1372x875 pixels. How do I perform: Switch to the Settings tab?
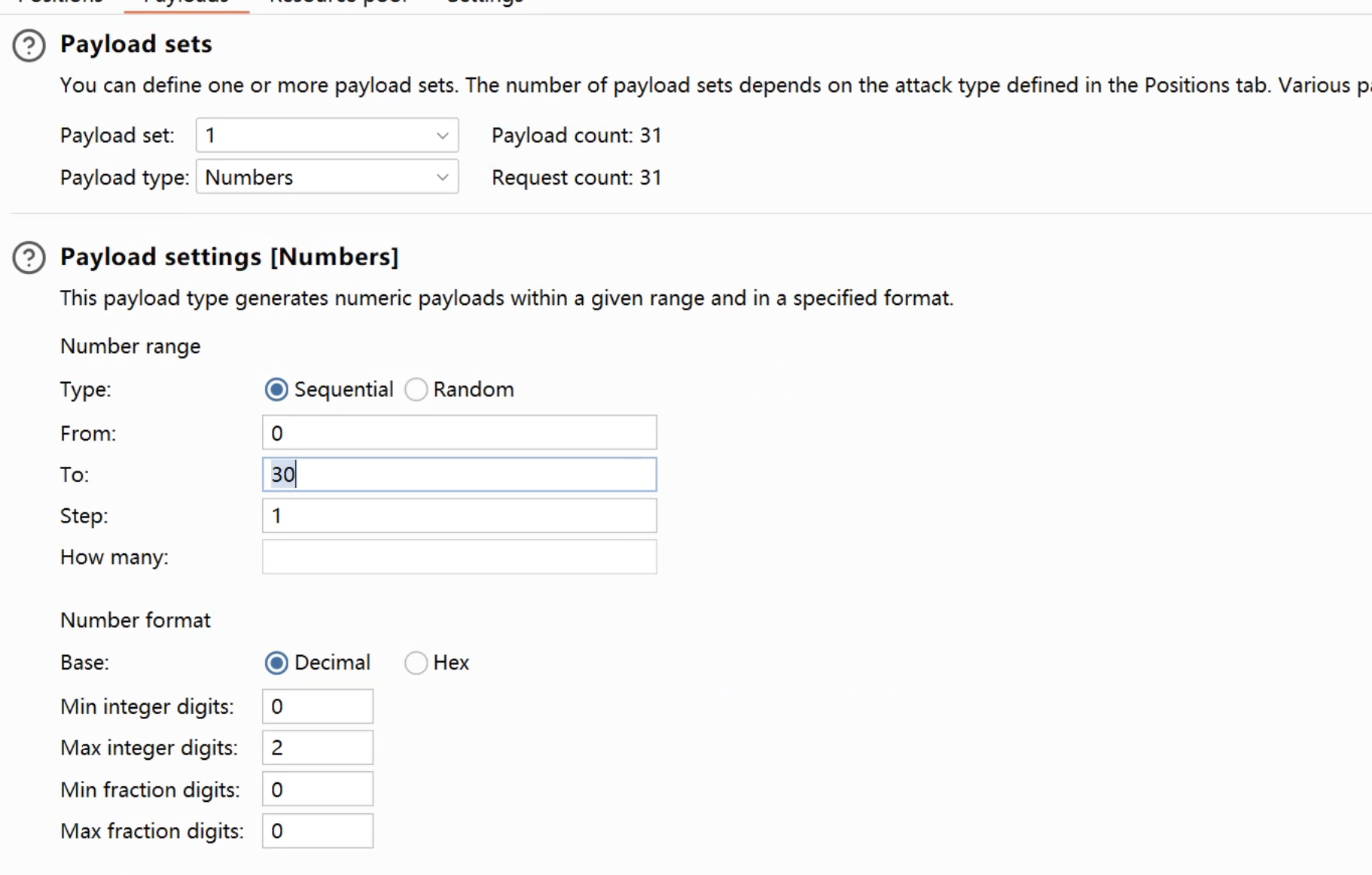[x=485, y=2]
